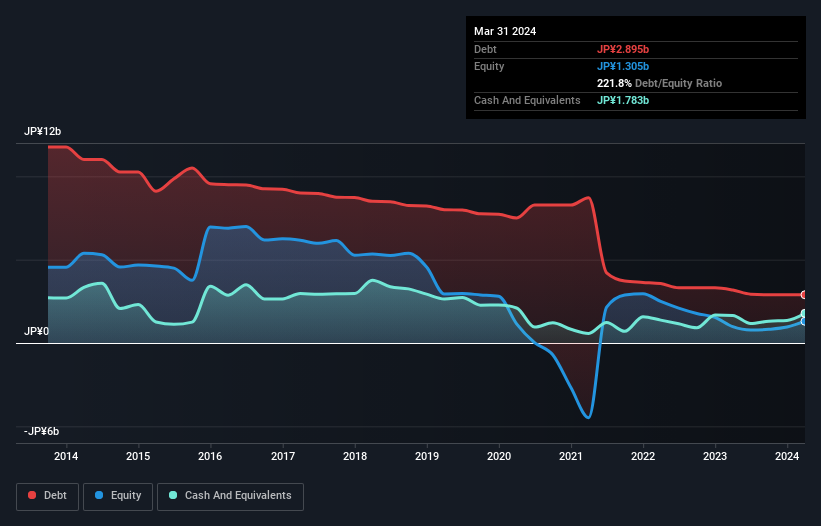This screenshot has height=526, width=821.
Task: Click the 2017 x-axis label
Action: click(283, 456)
